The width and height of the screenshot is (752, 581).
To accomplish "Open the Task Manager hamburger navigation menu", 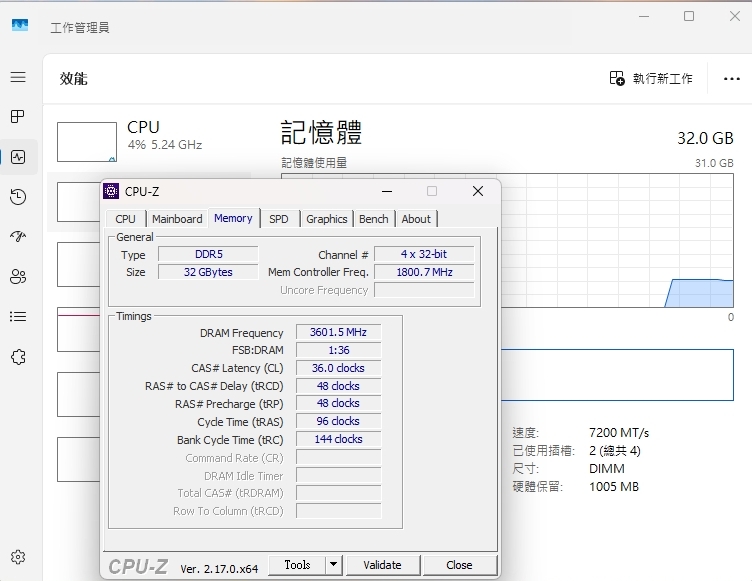I will 18,77.
